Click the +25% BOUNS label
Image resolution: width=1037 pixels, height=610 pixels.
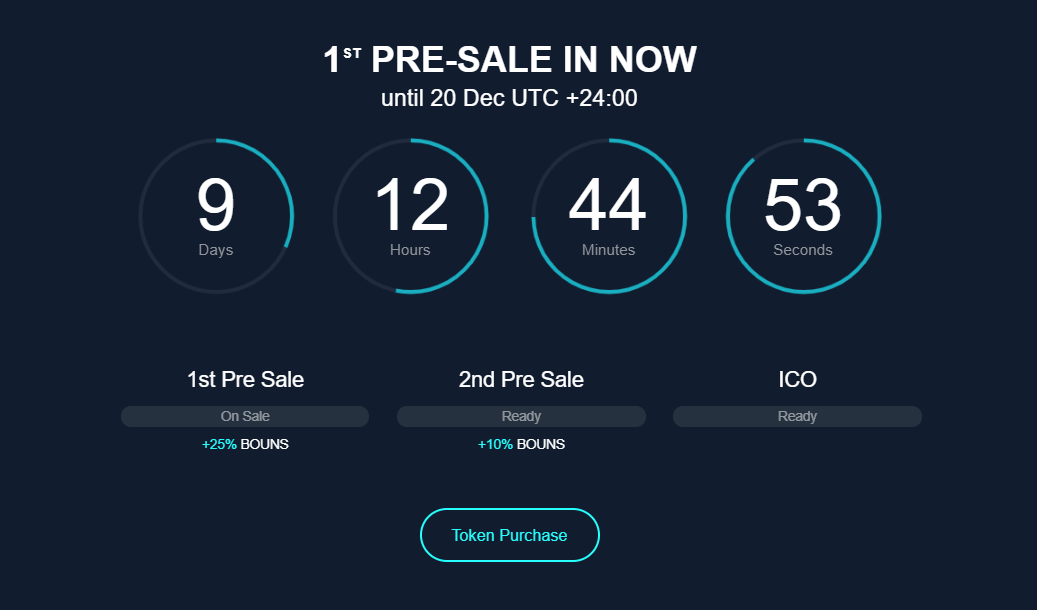(245, 444)
